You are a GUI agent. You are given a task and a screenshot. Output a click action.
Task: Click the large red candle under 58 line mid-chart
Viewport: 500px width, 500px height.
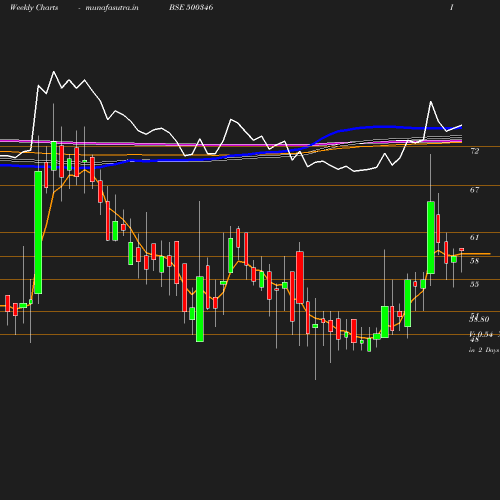(x=300, y=277)
